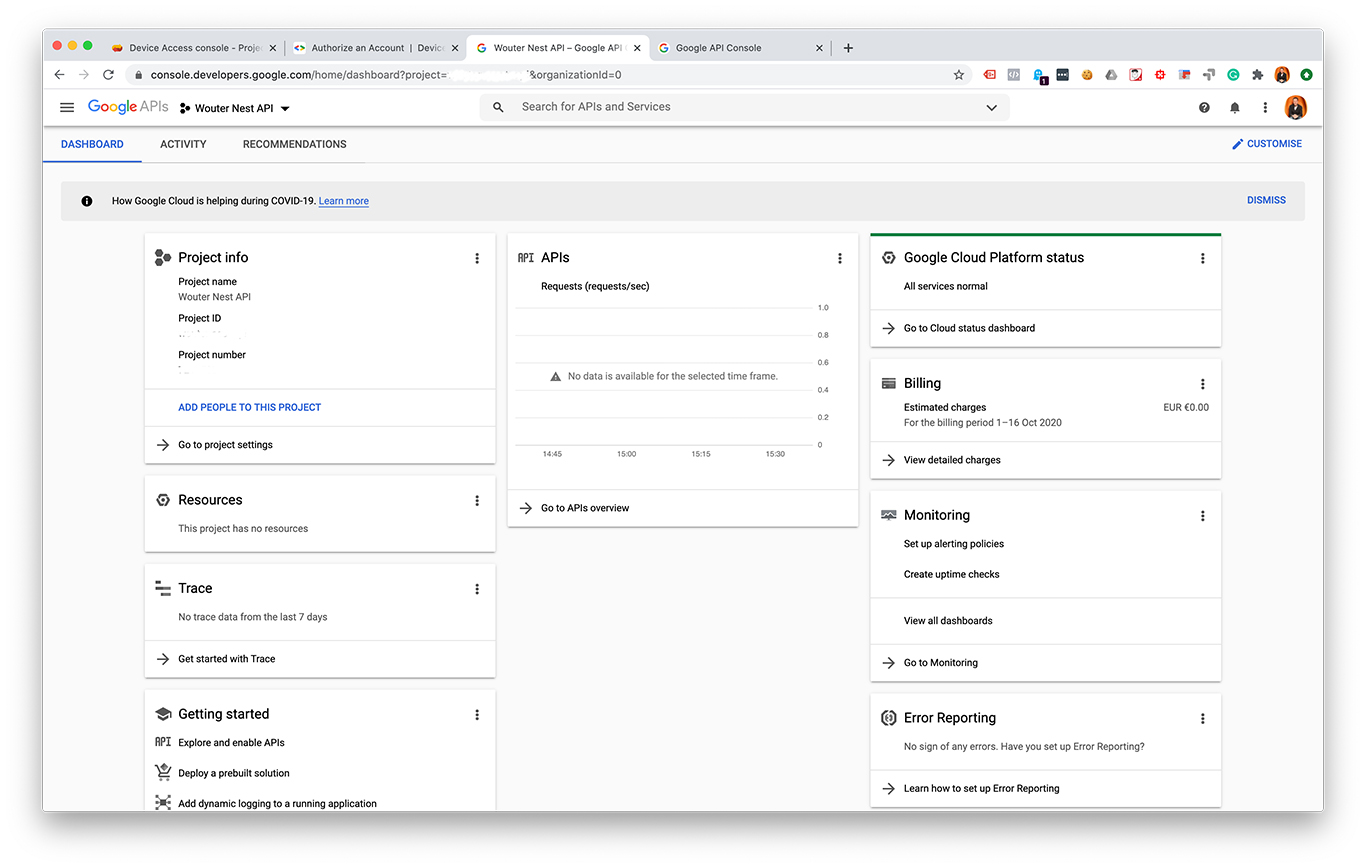Image resolution: width=1366 pixels, height=868 pixels.
Task: Open APIs card options menu
Action: pos(840,258)
